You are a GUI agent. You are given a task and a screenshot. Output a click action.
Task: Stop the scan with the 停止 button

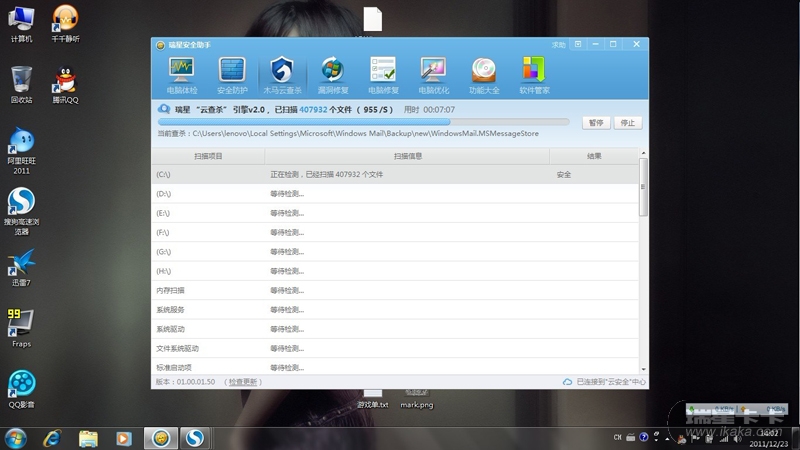click(628, 123)
